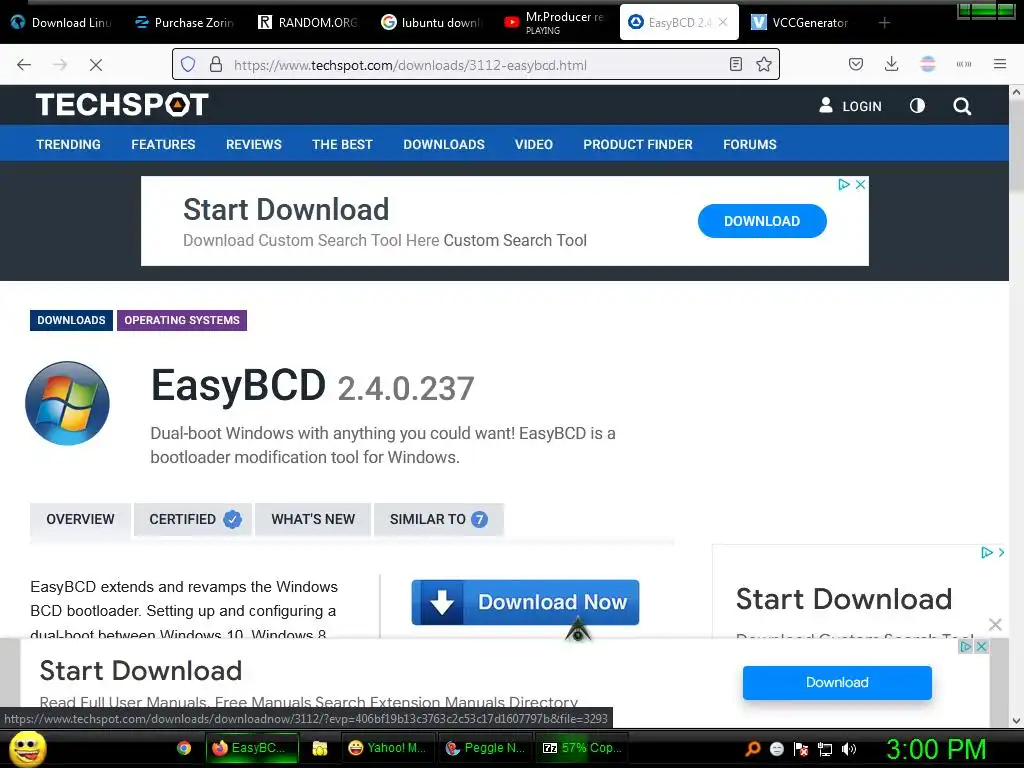Switch to Purchase Zorin tab
The image size is (1024, 768).
[184, 22]
